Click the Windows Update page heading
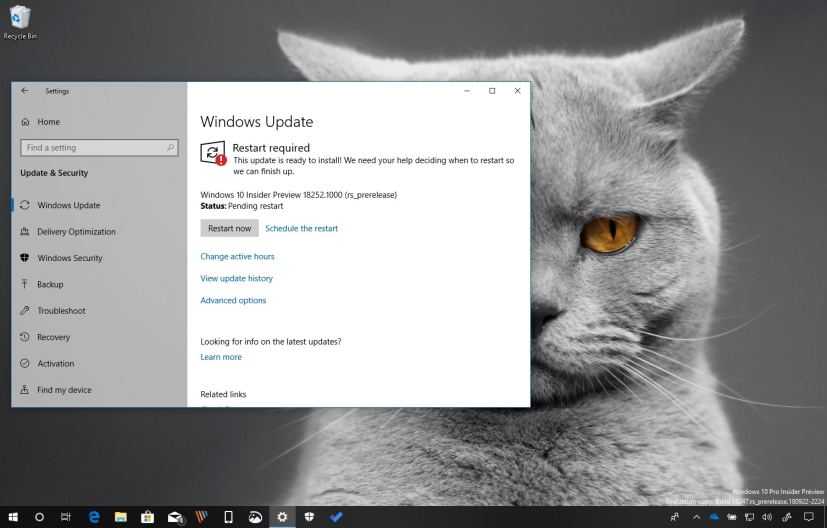 pyautogui.click(x=257, y=122)
